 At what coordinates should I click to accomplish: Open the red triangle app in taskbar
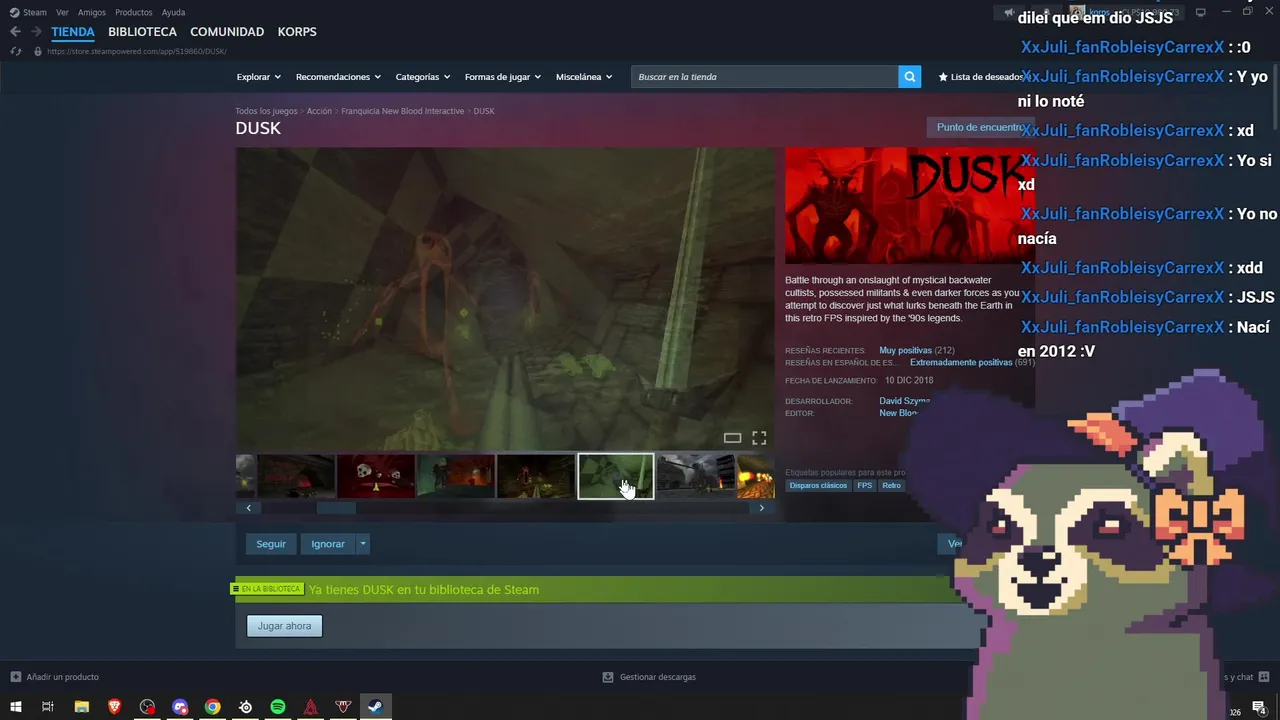tap(311, 707)
